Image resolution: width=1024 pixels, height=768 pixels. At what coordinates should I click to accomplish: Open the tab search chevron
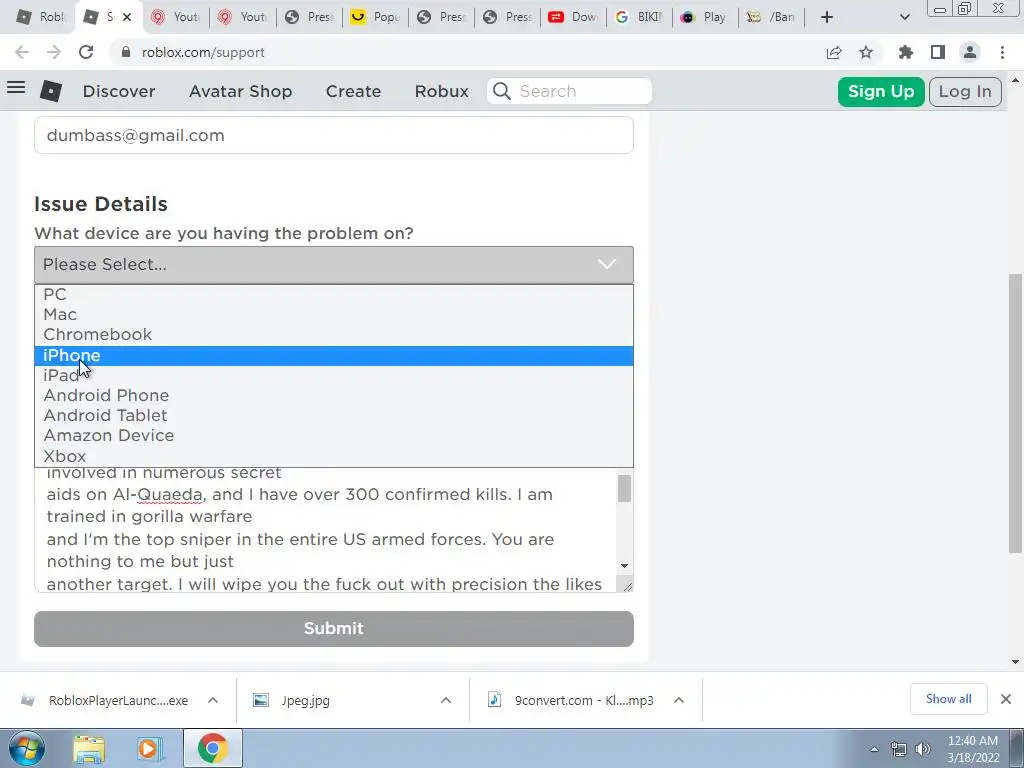point(904,17)
